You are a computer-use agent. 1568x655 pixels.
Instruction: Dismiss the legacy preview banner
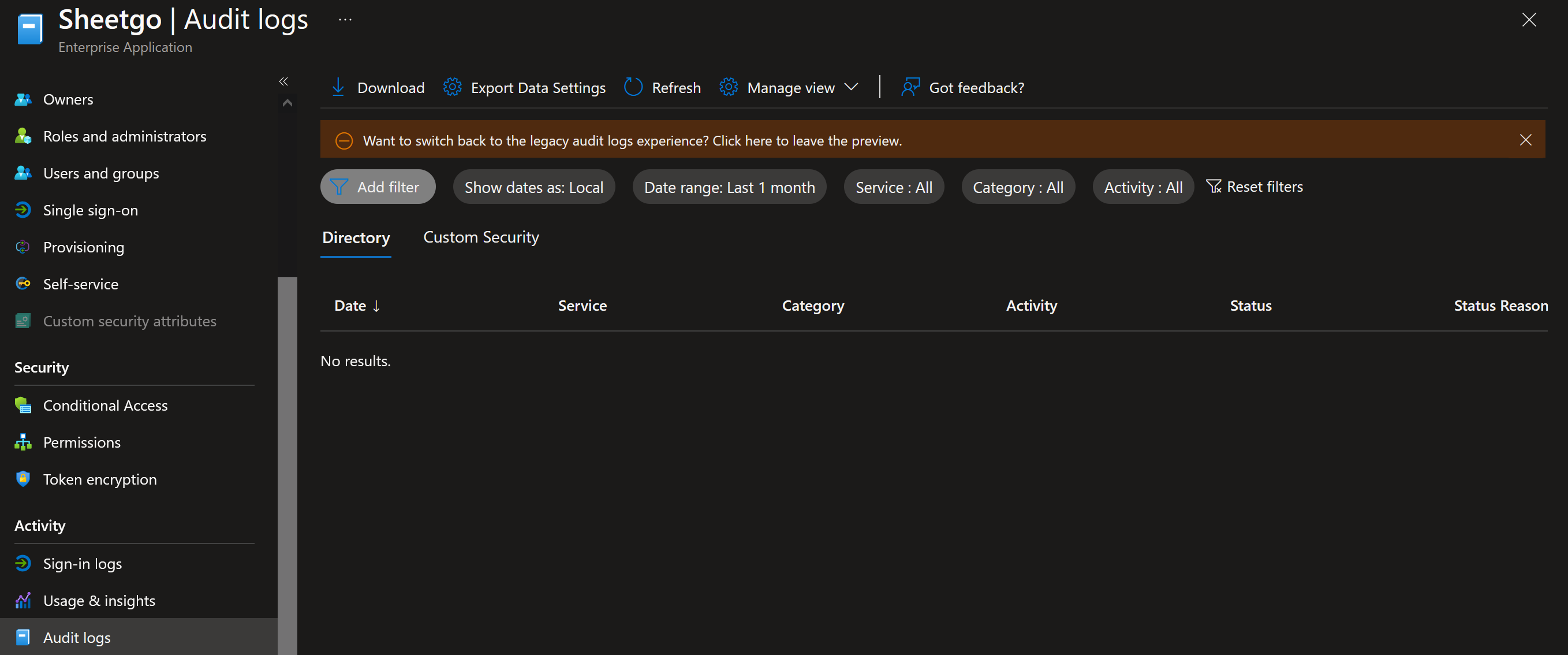click(x=1525, y=139)
